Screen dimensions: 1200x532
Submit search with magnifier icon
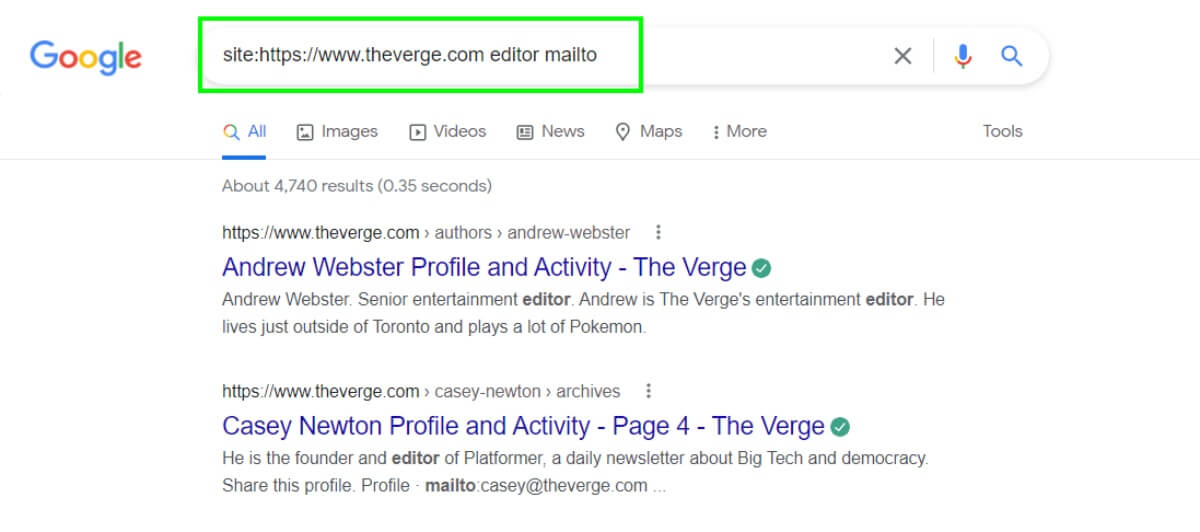(x=1012, y=56)
